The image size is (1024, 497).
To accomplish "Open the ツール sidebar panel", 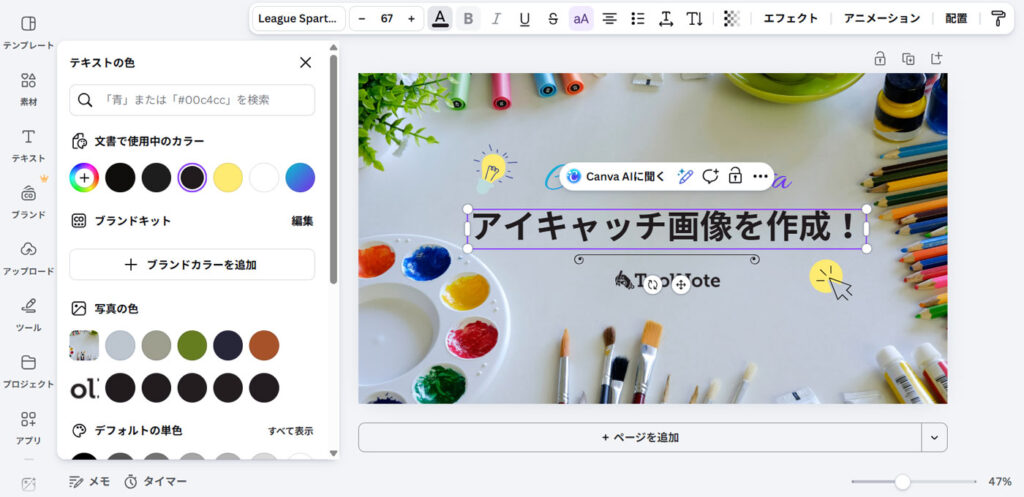I will (x=28, y=315).
